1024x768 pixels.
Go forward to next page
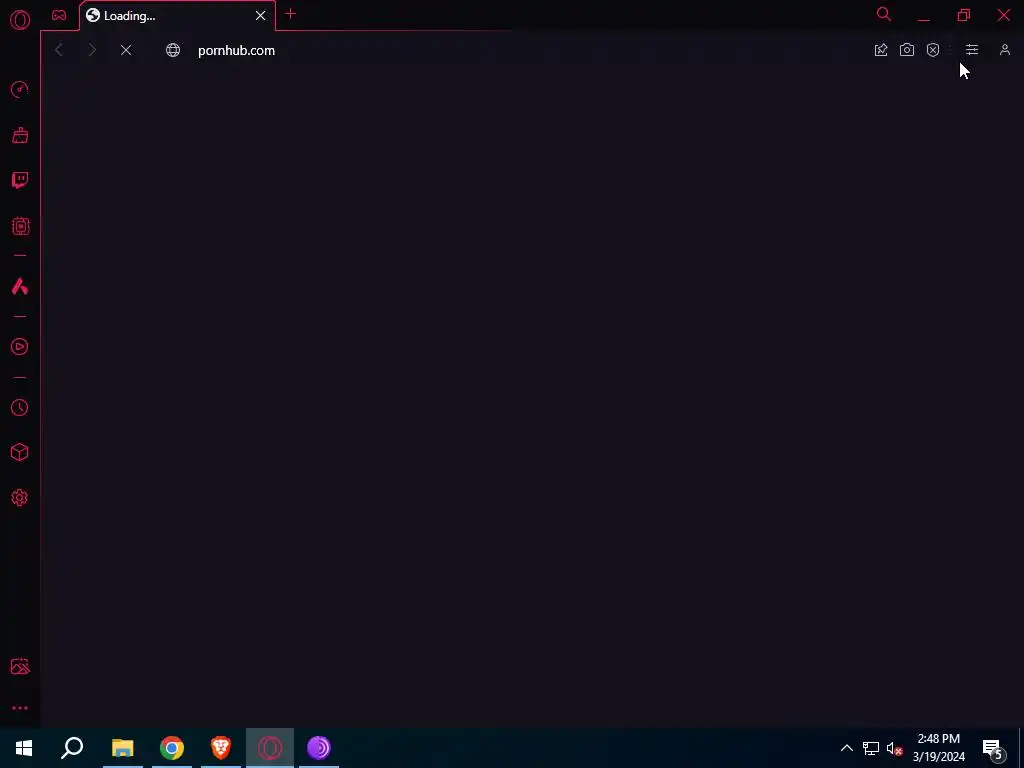(x=92, y=50)
